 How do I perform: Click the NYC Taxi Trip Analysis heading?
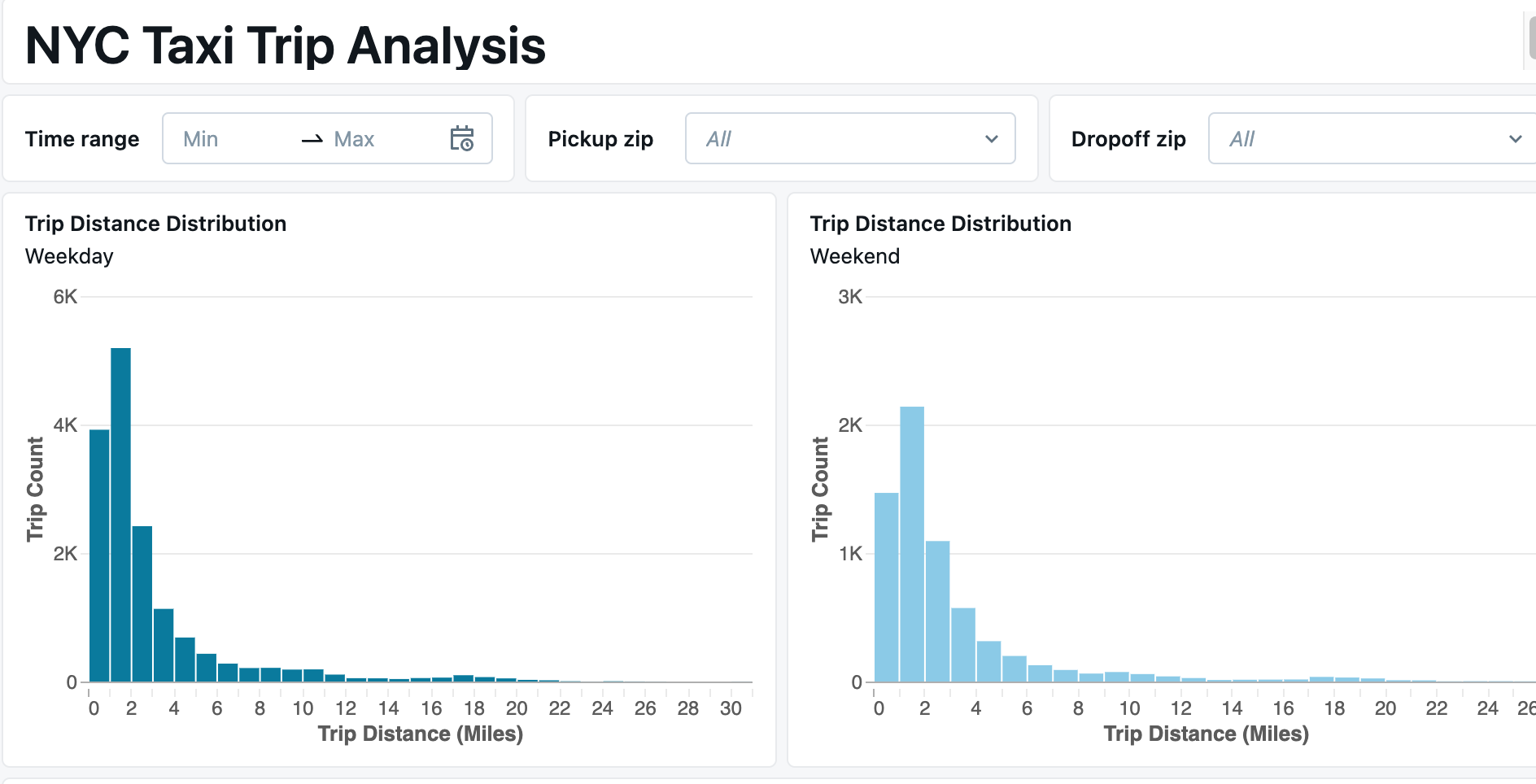tap(284, 44)
